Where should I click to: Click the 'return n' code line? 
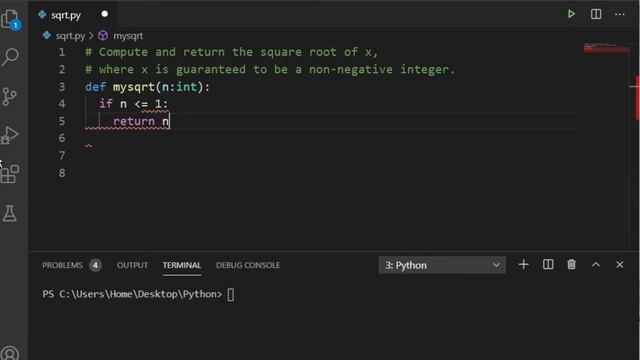coord(141,121)
